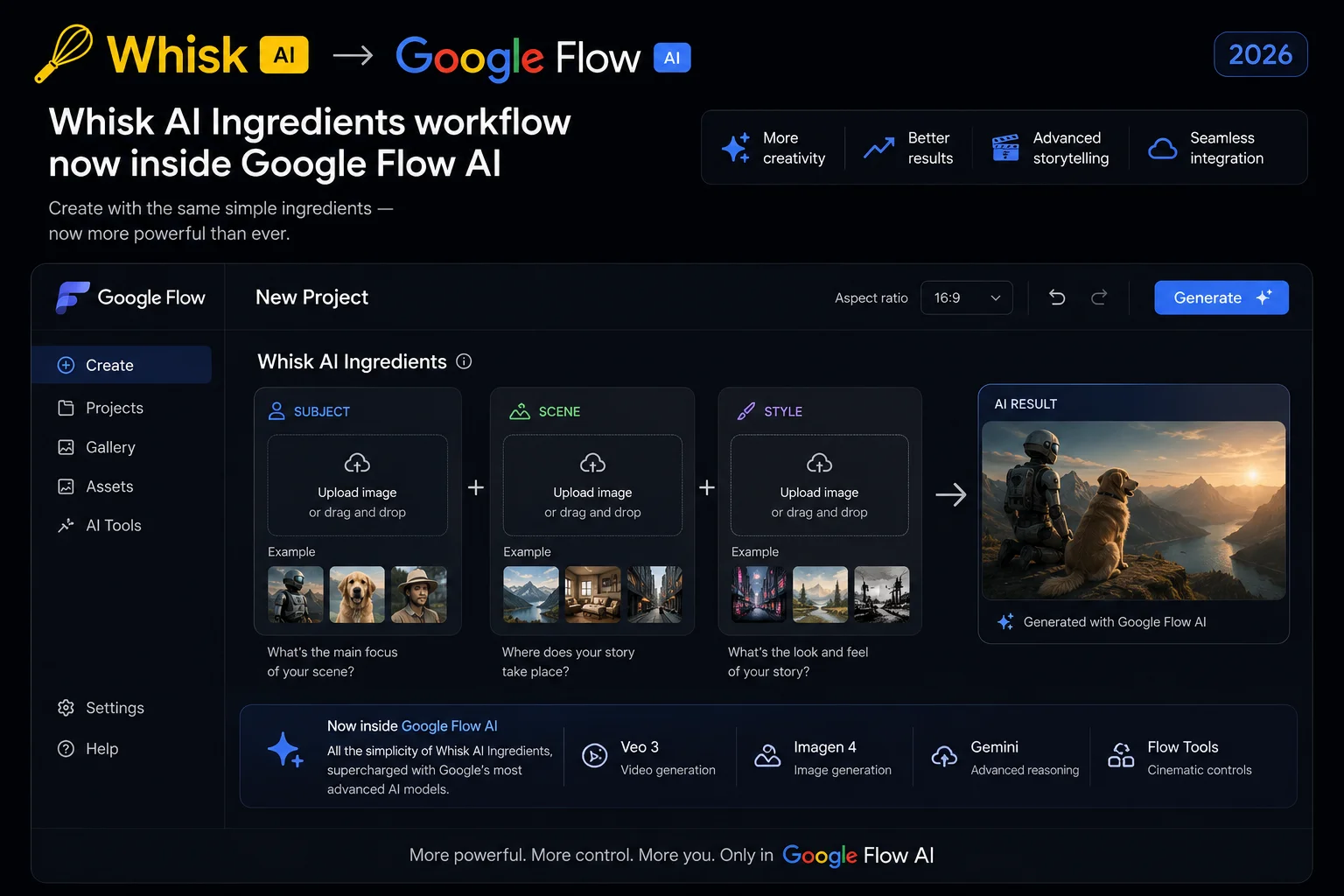Image resolution: width=1344 pixels, height=896 pixels.
Task: Click the Google Flow logo in the sidebar
Action: coord(130,297)
